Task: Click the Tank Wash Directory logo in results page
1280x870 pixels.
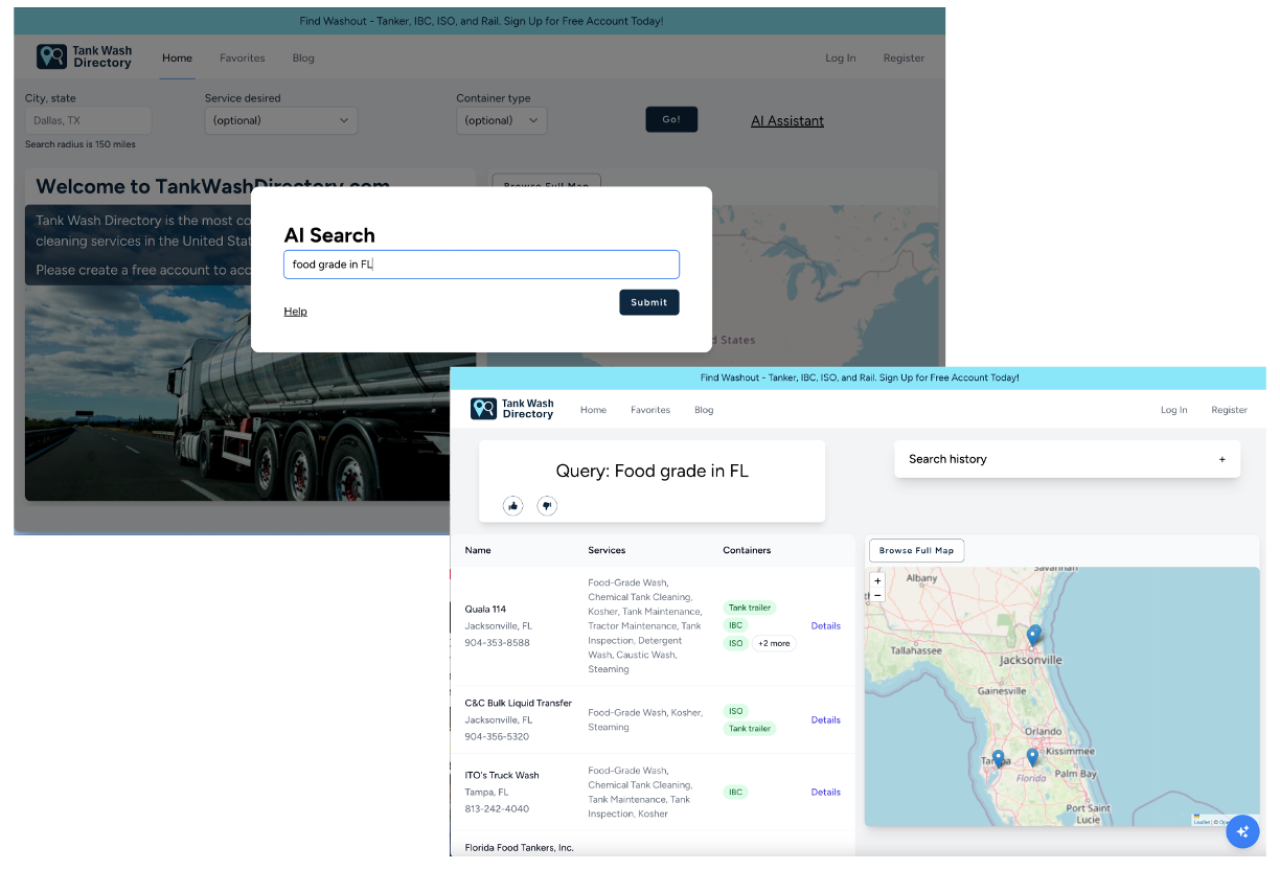Action: tap(512, 409)
